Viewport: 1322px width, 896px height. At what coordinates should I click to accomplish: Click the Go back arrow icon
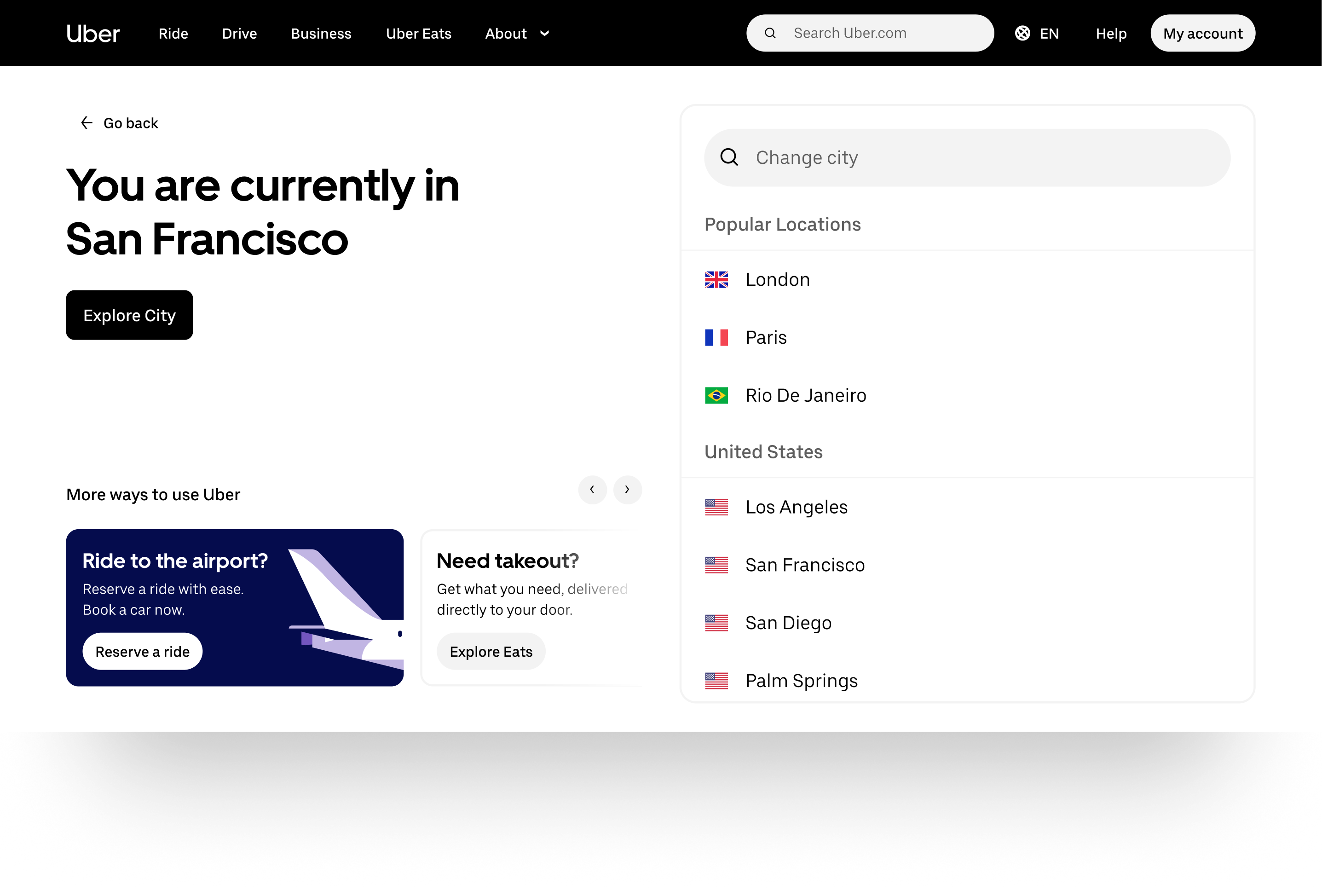(87, 123)
